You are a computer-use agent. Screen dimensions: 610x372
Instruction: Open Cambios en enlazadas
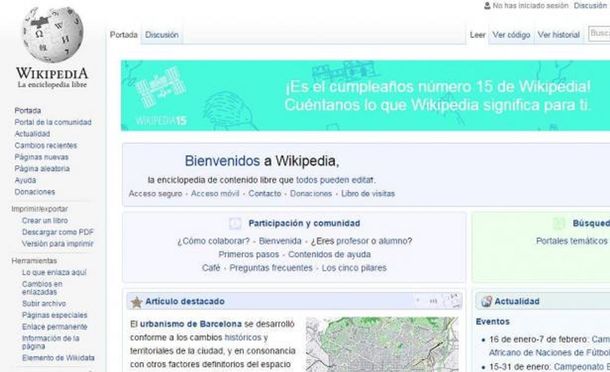coord(42,288)
